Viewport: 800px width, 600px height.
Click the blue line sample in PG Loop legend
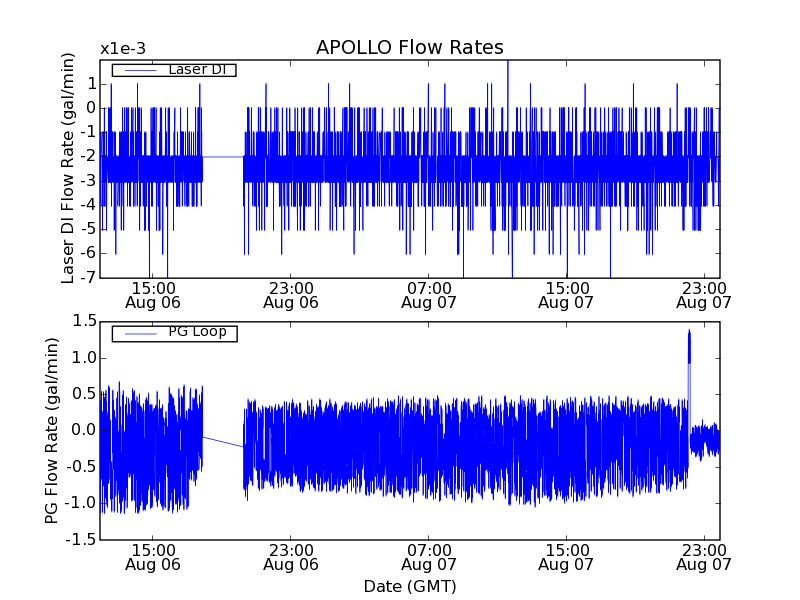click(138, 333)
